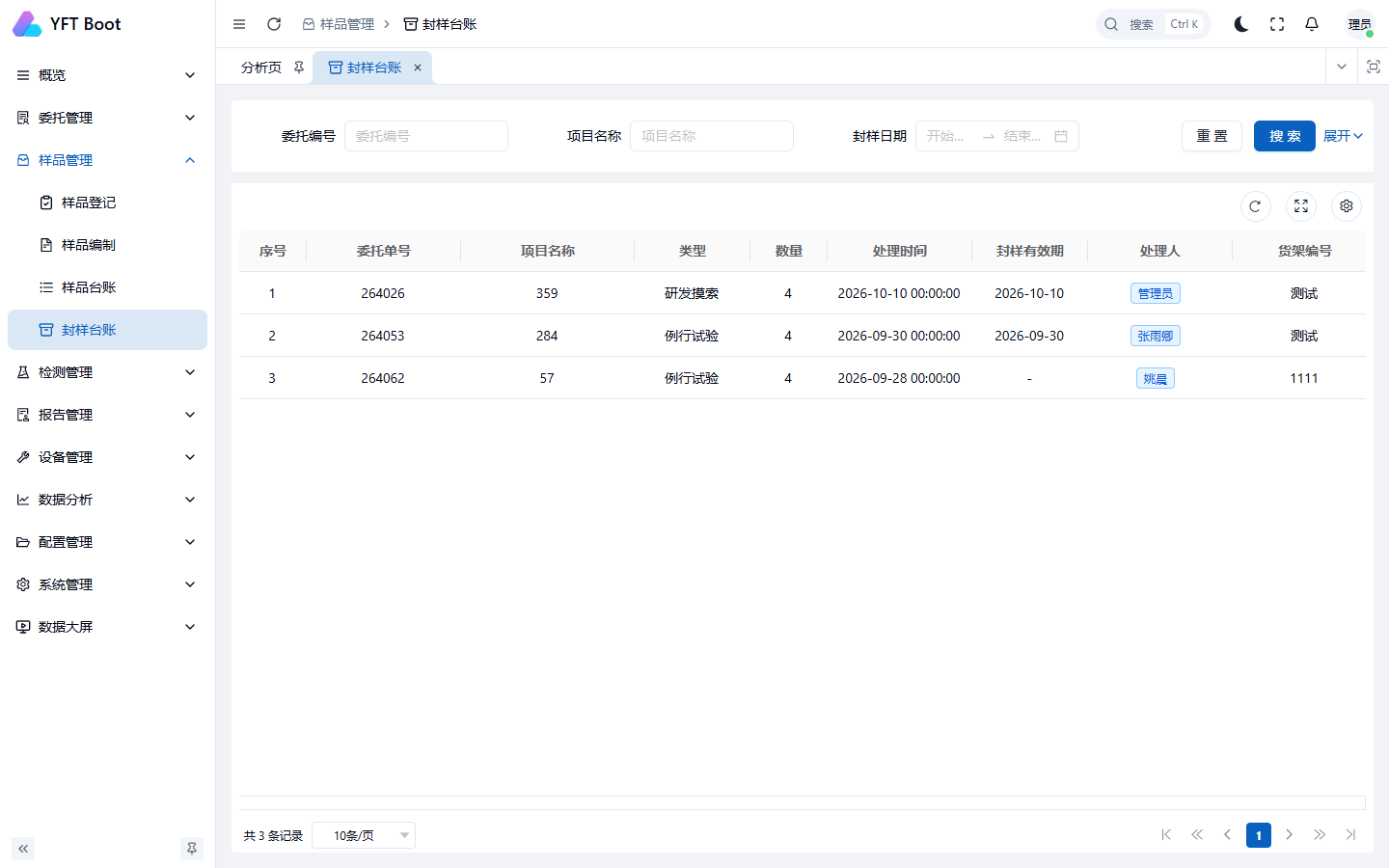Go to the next page arrow
This screenshot has width=1389, height=868.
pos(1289,835)
